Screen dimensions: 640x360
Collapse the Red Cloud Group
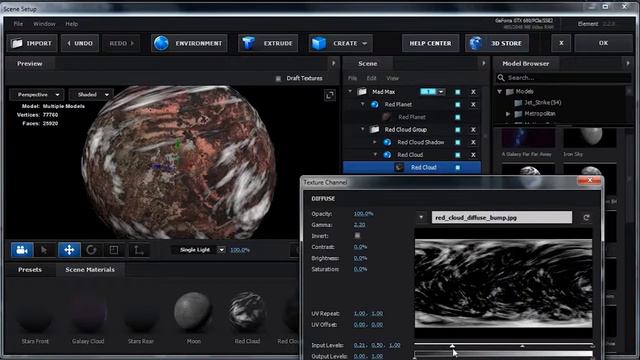pyautogui.click(x=362, y=129)
